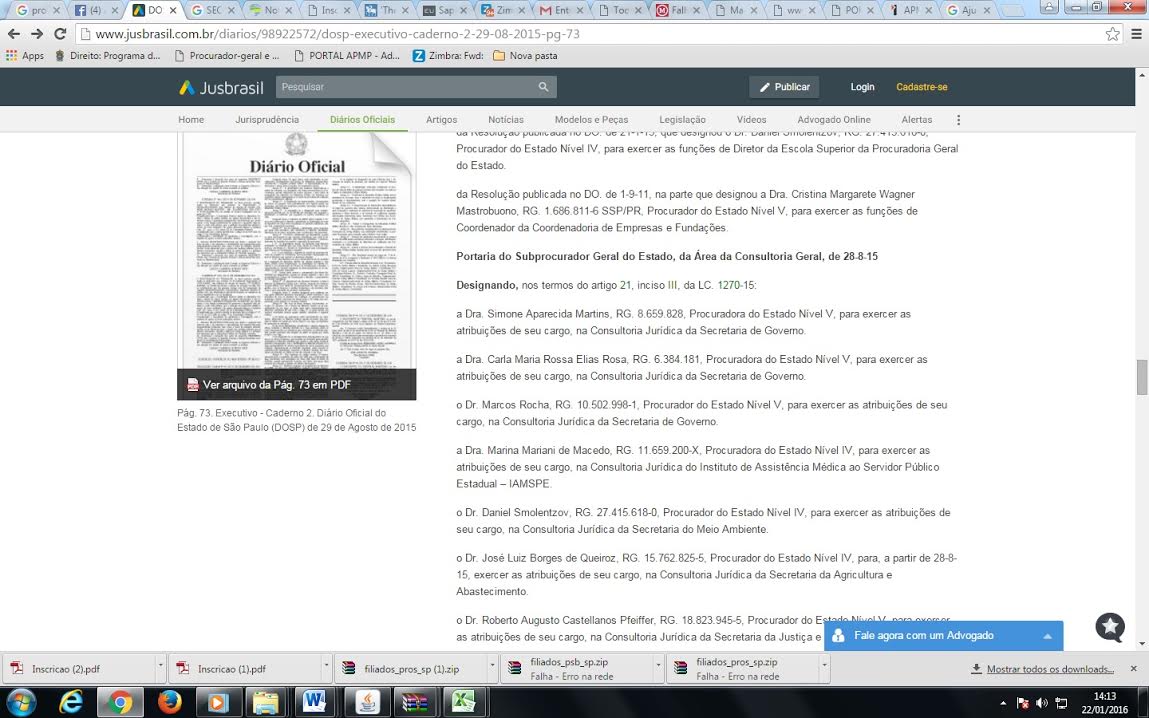Click the Jusbrasil logo

pos(221,87)
